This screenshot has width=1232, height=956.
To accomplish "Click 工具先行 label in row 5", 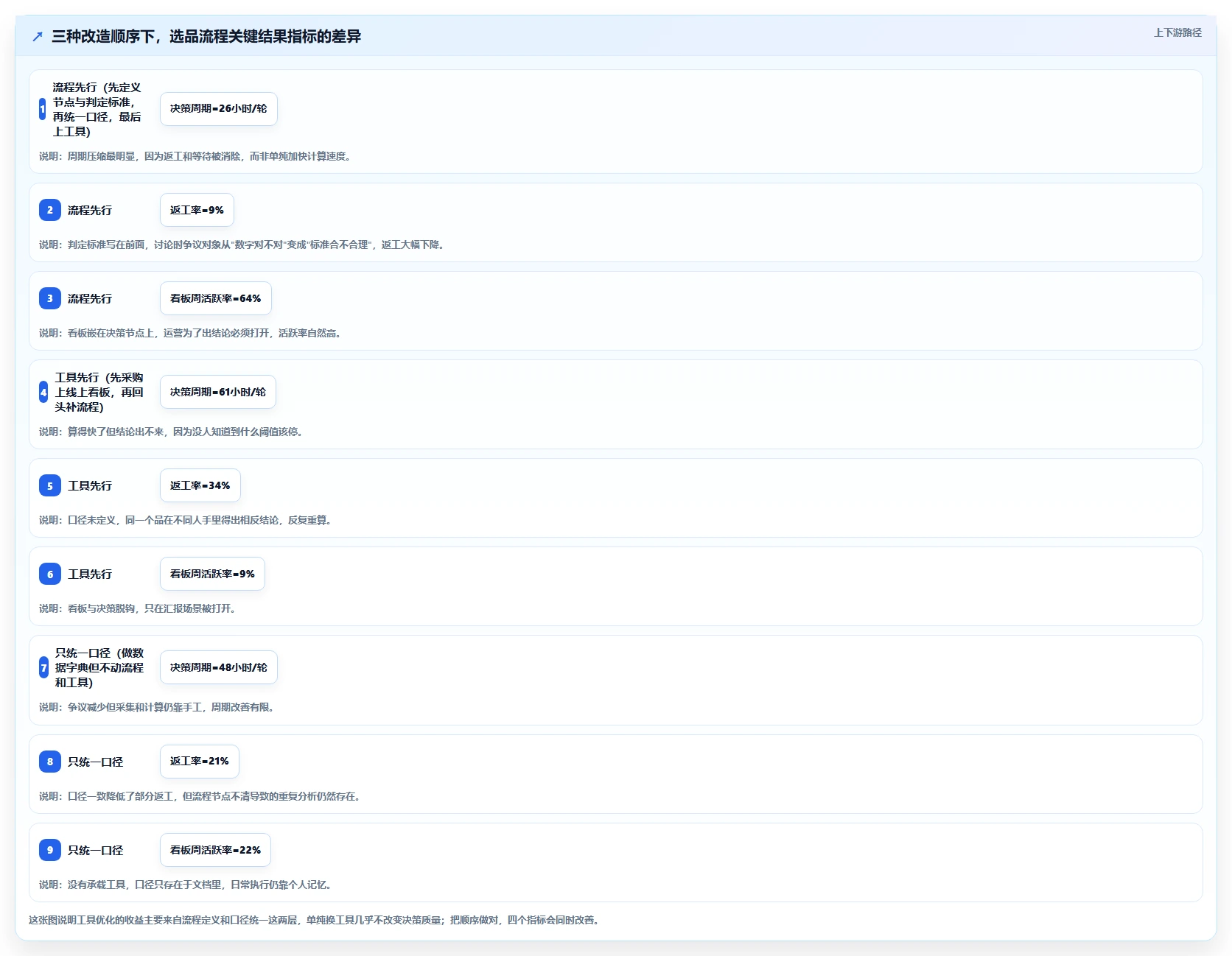I will 90,485.
